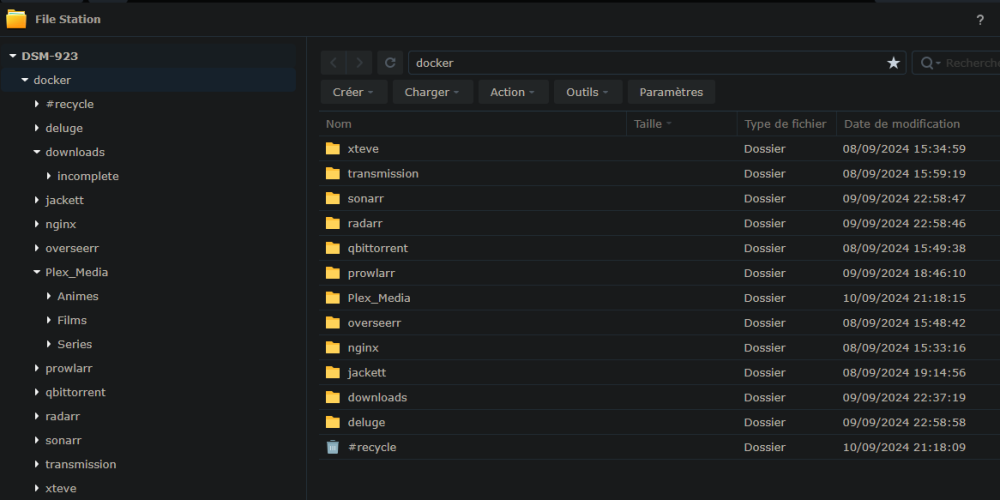Open the Créer dropdown menu
1000x500 pixels.
pyautogui.click(x=353, y=92)
